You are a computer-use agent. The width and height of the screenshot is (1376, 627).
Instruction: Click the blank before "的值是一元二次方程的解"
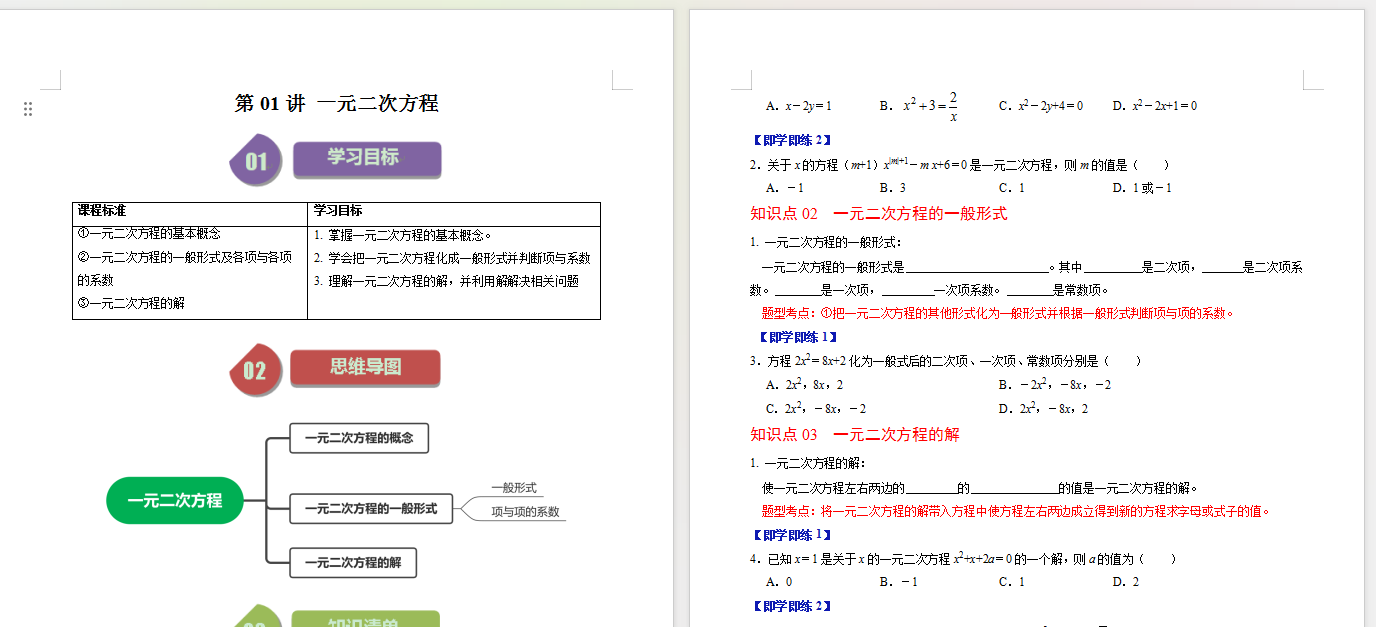pyautogui.click(x=1014, y=489)
